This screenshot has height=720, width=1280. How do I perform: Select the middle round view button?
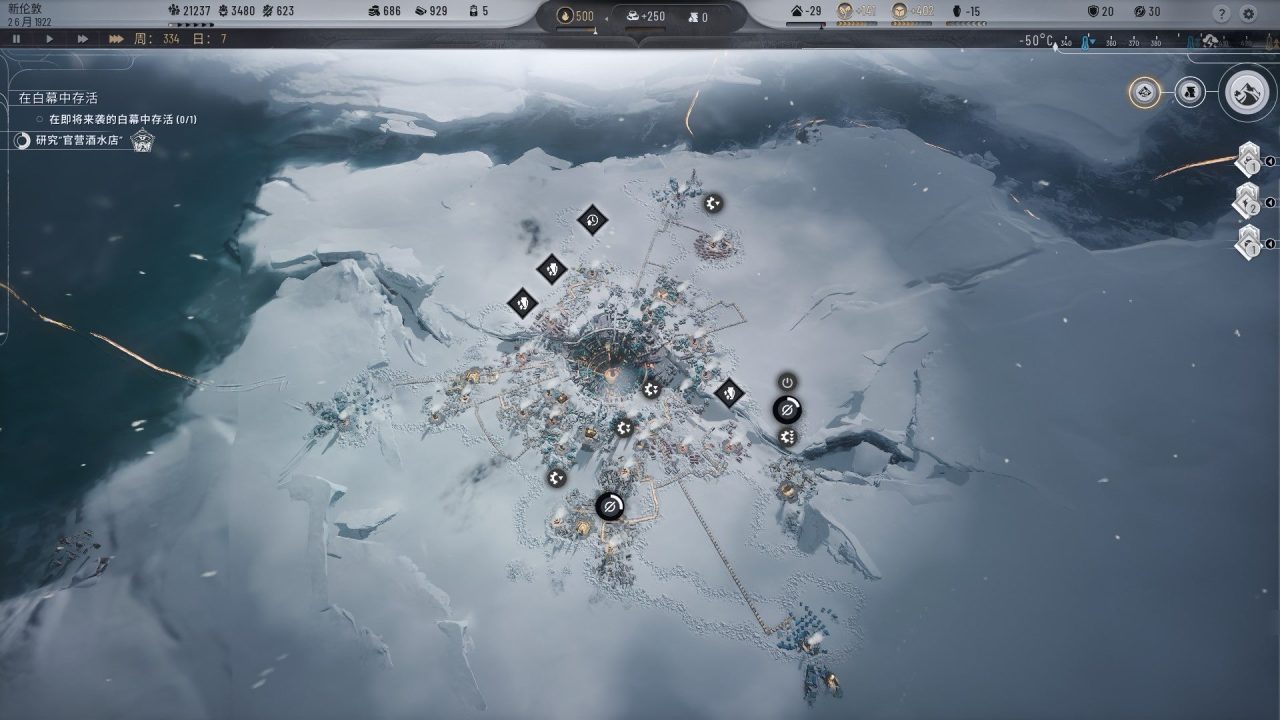click(x=1189, y=93)
